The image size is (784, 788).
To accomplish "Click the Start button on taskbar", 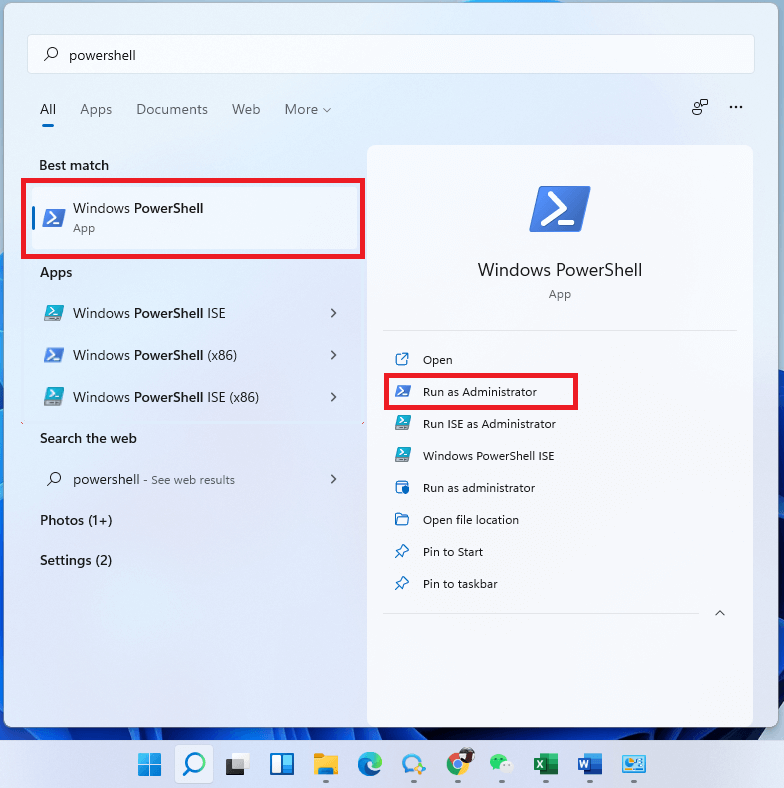I will pos(149,765).
